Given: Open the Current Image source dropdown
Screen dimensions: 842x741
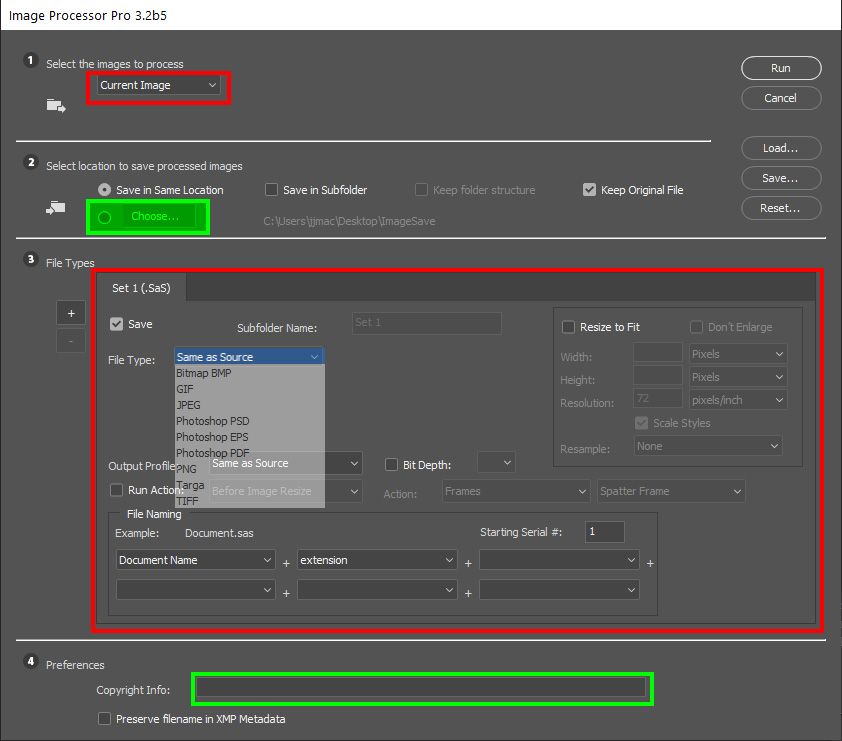Looking at the screenshot, I should click(x=158, y=85).
